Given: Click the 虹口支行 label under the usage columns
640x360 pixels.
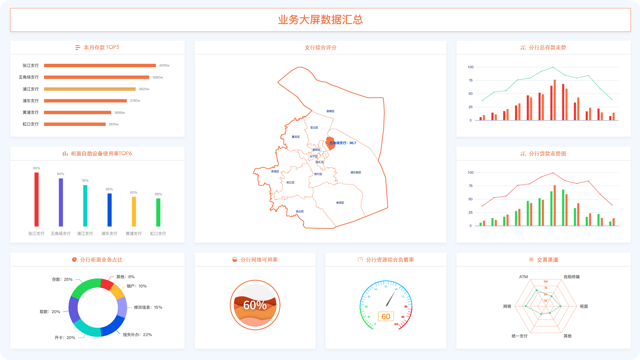Looking at the screenshot, I should pyautogui.click(x=158, y=234).
